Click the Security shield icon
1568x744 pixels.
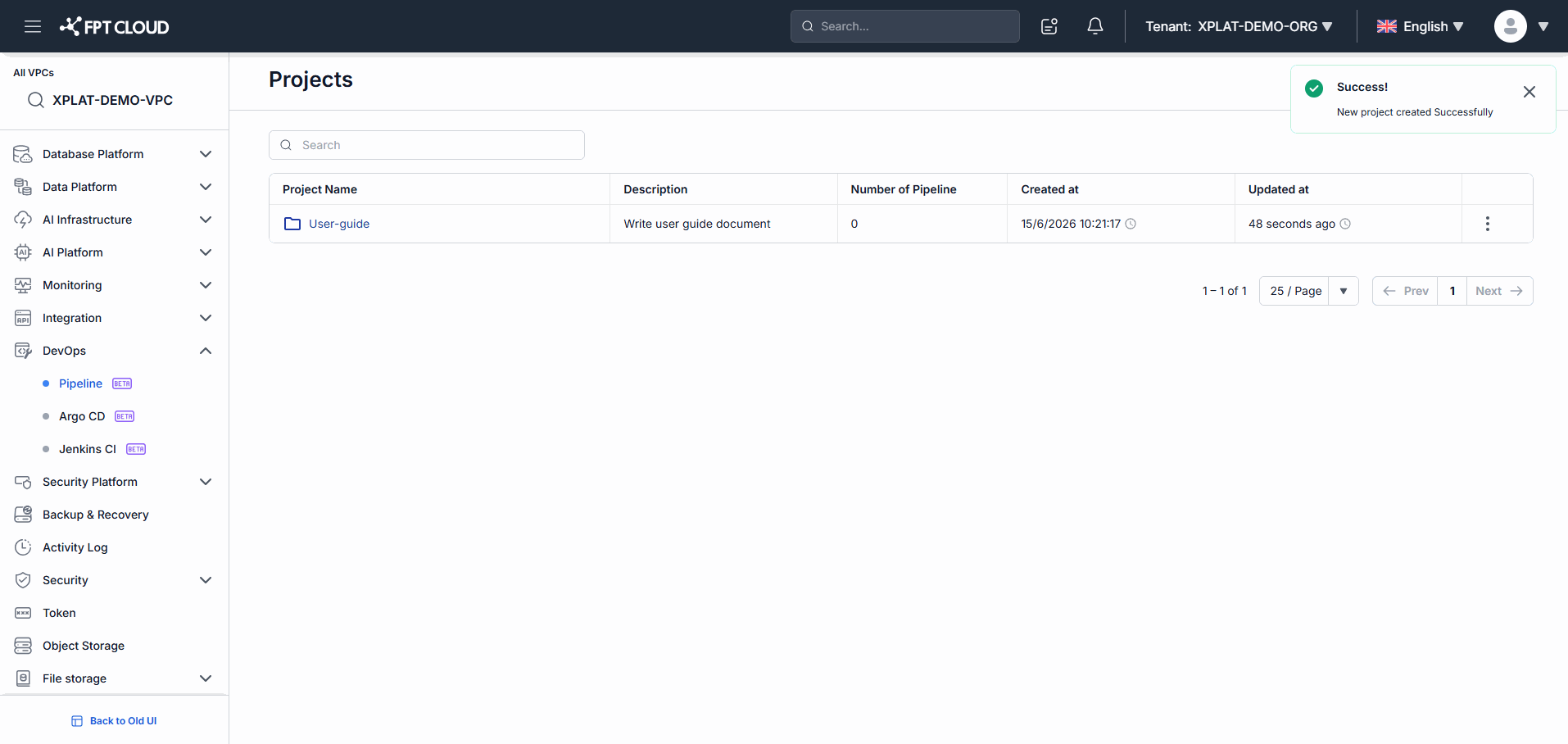pos(23,580)
